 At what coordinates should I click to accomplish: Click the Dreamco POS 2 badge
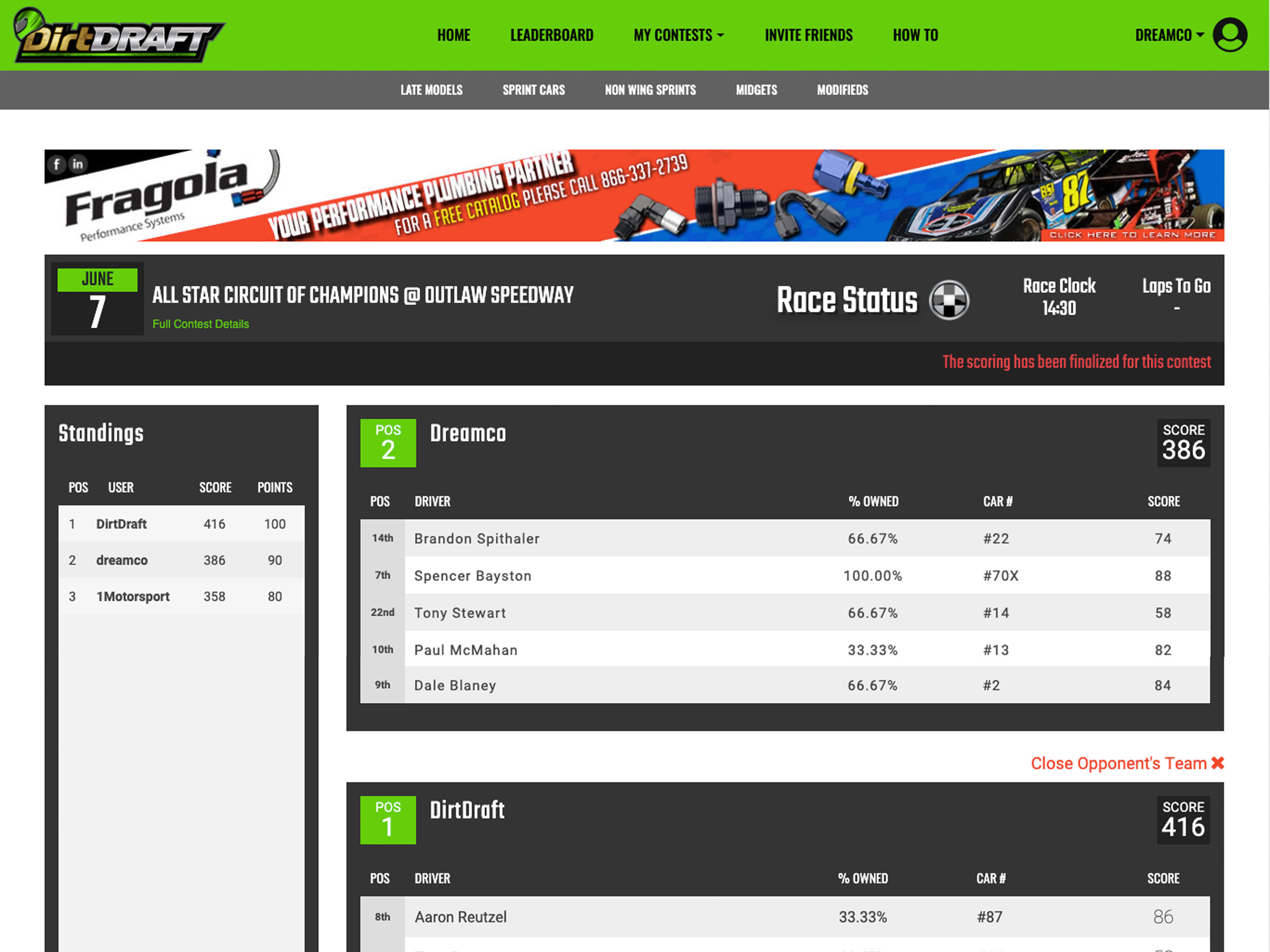point(388,443)
